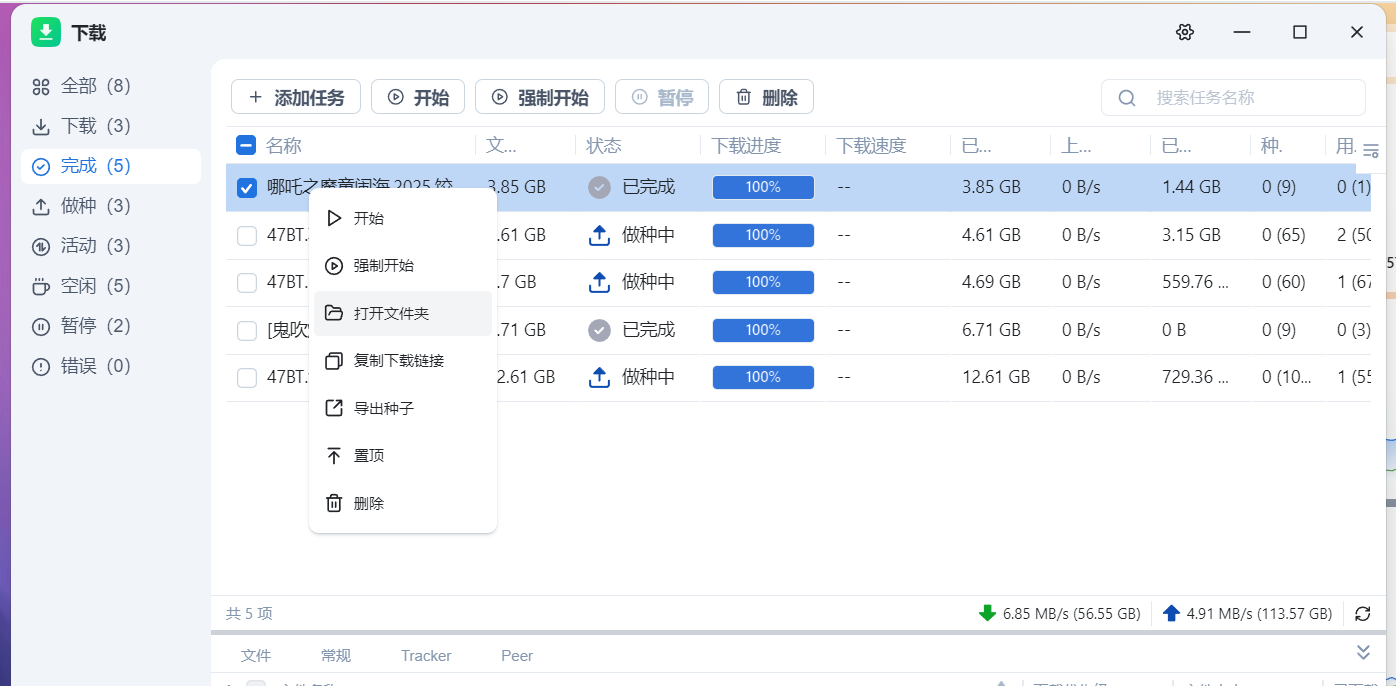Viewport: 1396px width, 686px height.
Task: Click the 添加任务 button
Action: pyautogui.click(x=296, y=97)
